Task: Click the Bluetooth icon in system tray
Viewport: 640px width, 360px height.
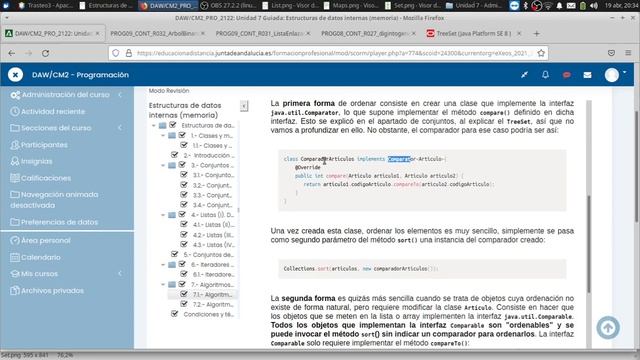Action: [526, 6]
